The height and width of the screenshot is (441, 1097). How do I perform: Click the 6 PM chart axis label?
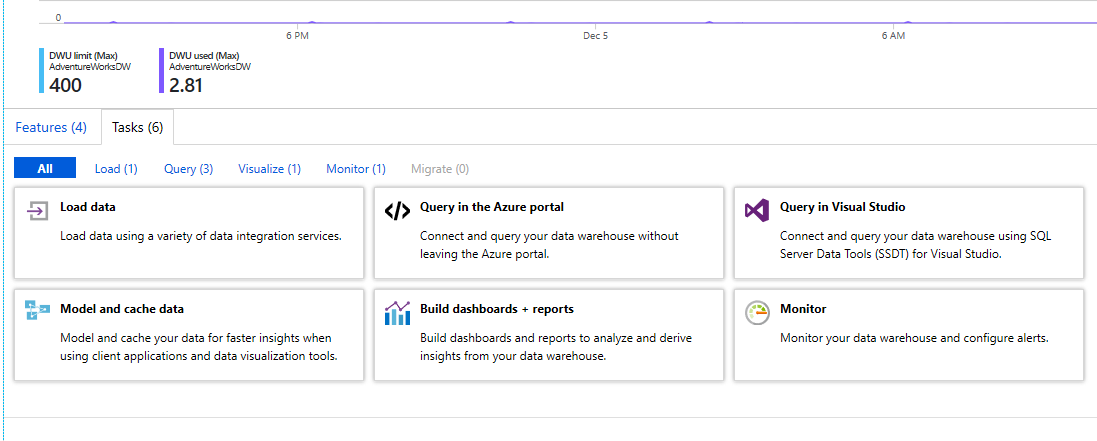tap(297, 36)
